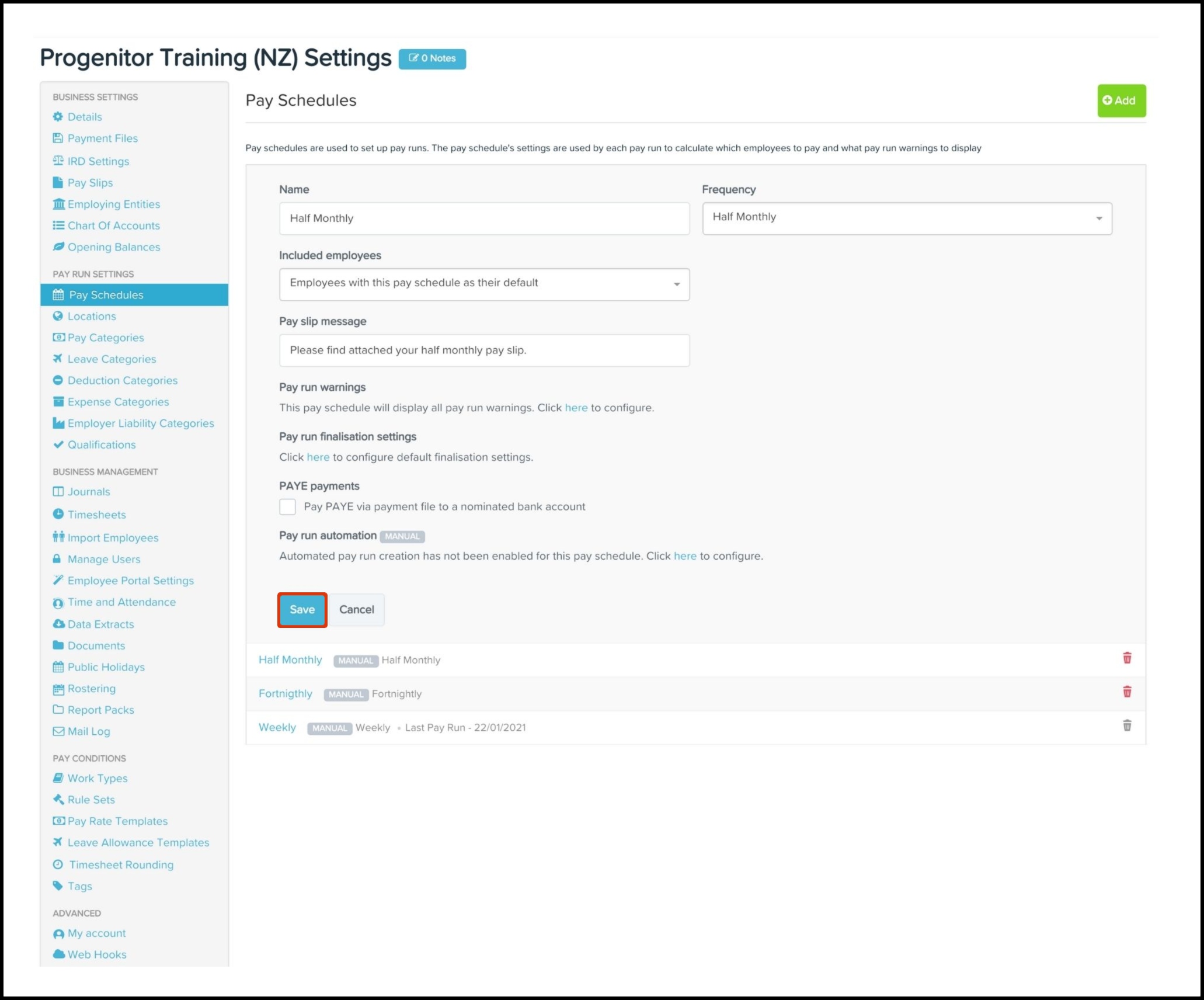Screen dimensions: 1204x1000
Task: Open Rule Sets from Pay Conditions
Action: click(91, 800)
